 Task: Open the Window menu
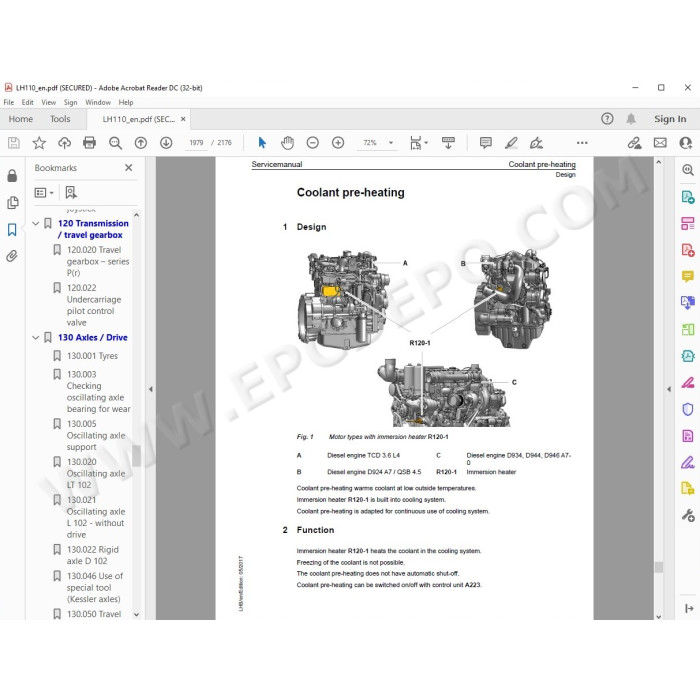[98, 102]
